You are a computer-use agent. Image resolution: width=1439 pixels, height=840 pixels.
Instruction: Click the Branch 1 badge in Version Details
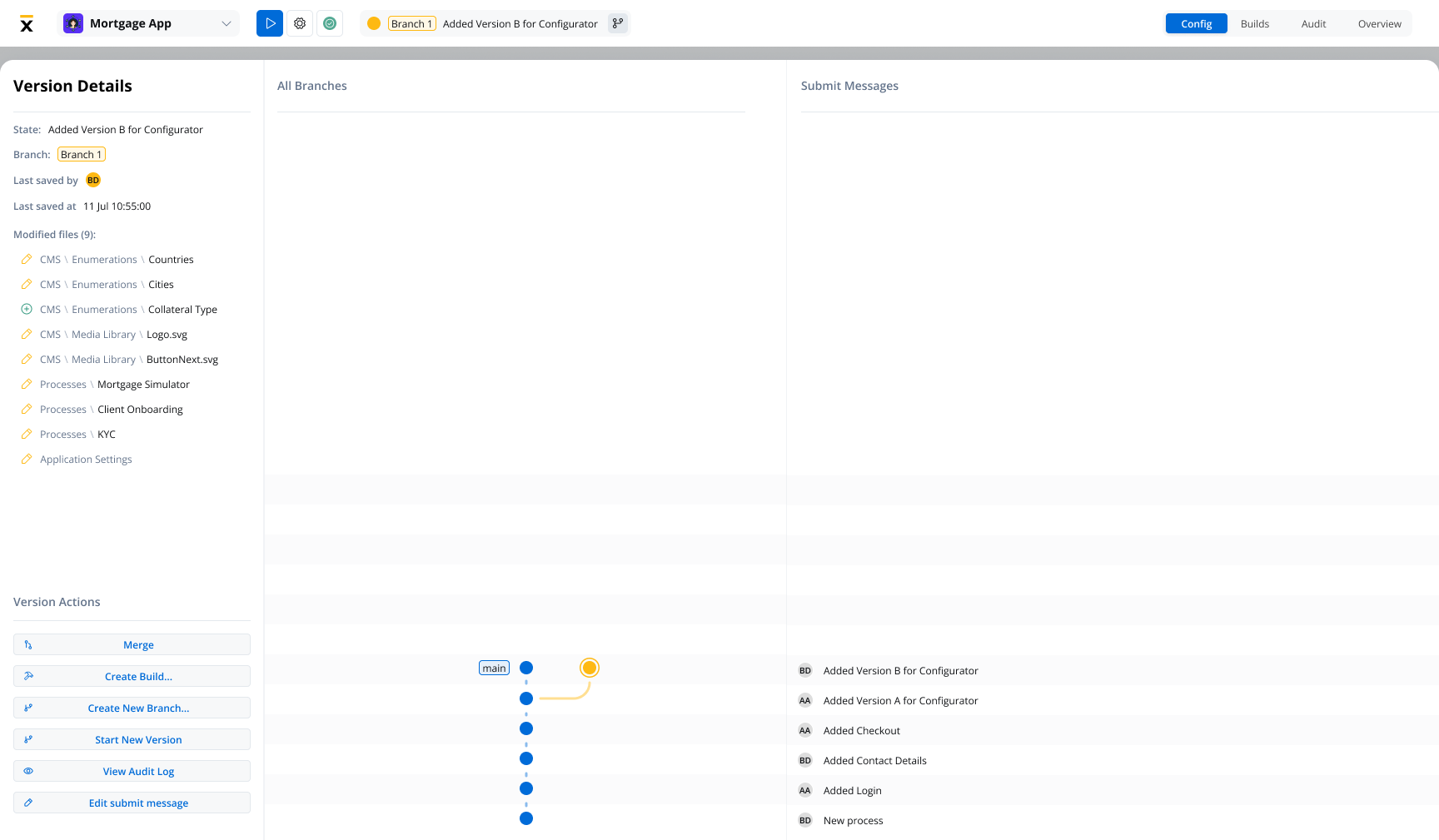coord(82,154)
